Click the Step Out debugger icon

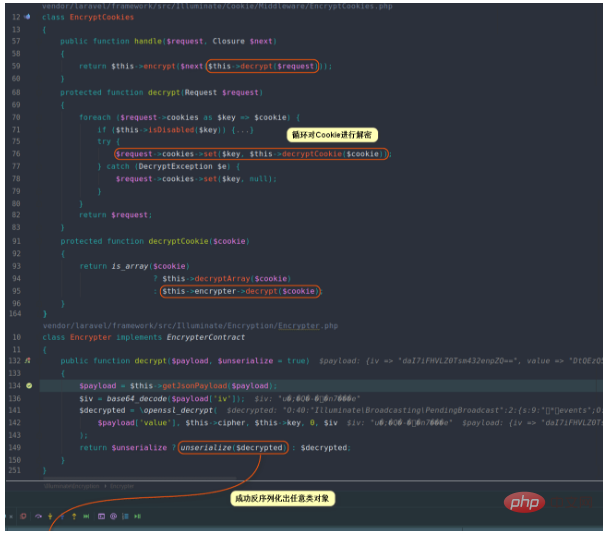pos(74,516)
